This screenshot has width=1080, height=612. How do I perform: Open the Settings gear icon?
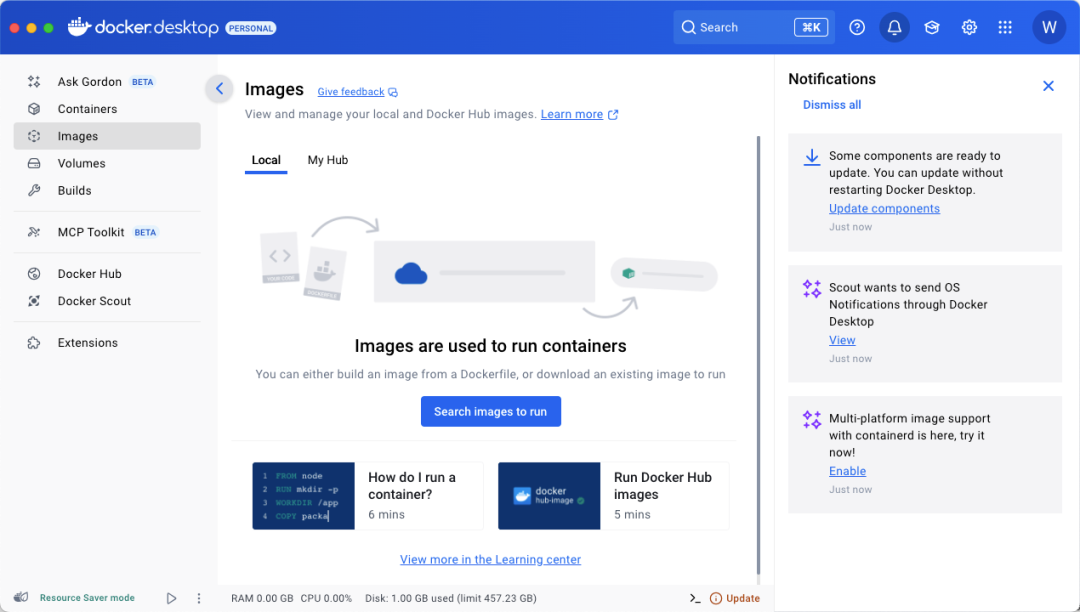pos(969,28)
